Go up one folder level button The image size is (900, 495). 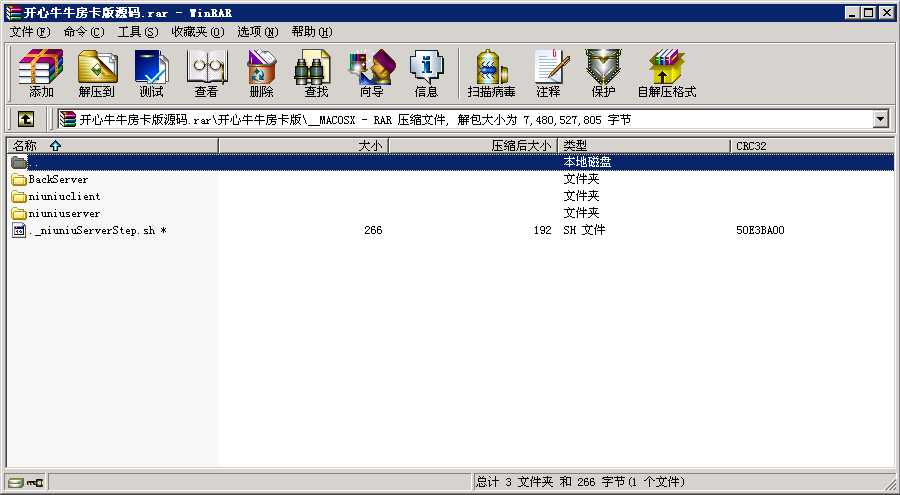tap(26, 119)
